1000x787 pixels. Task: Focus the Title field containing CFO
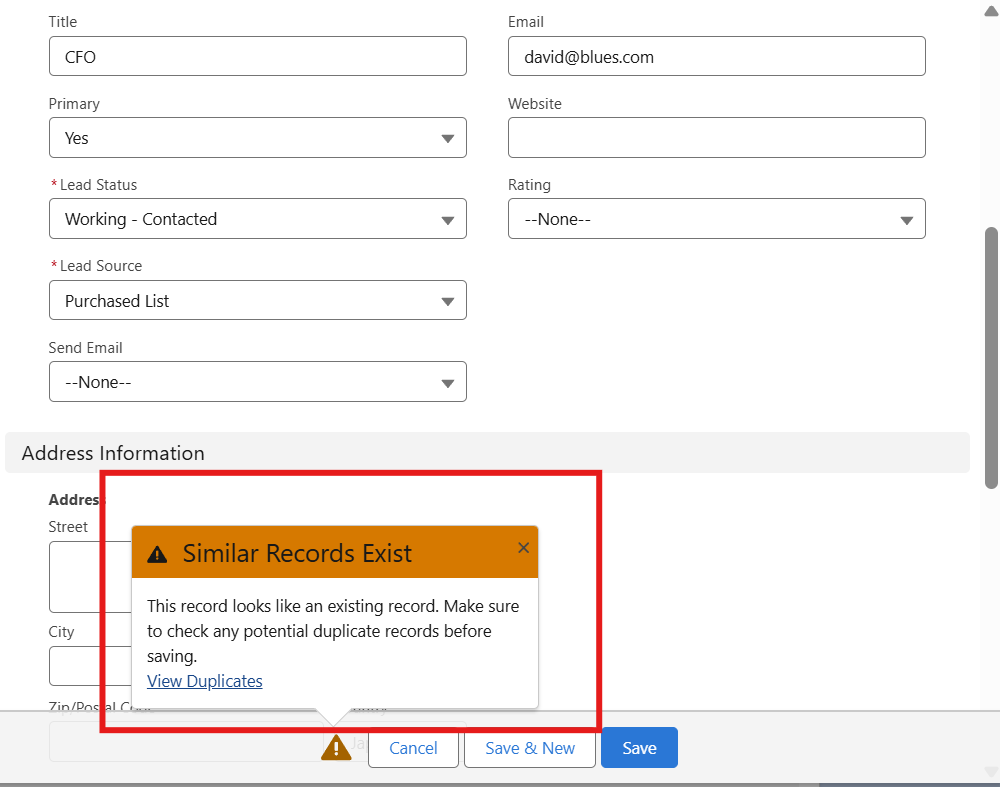coord(257,57)
